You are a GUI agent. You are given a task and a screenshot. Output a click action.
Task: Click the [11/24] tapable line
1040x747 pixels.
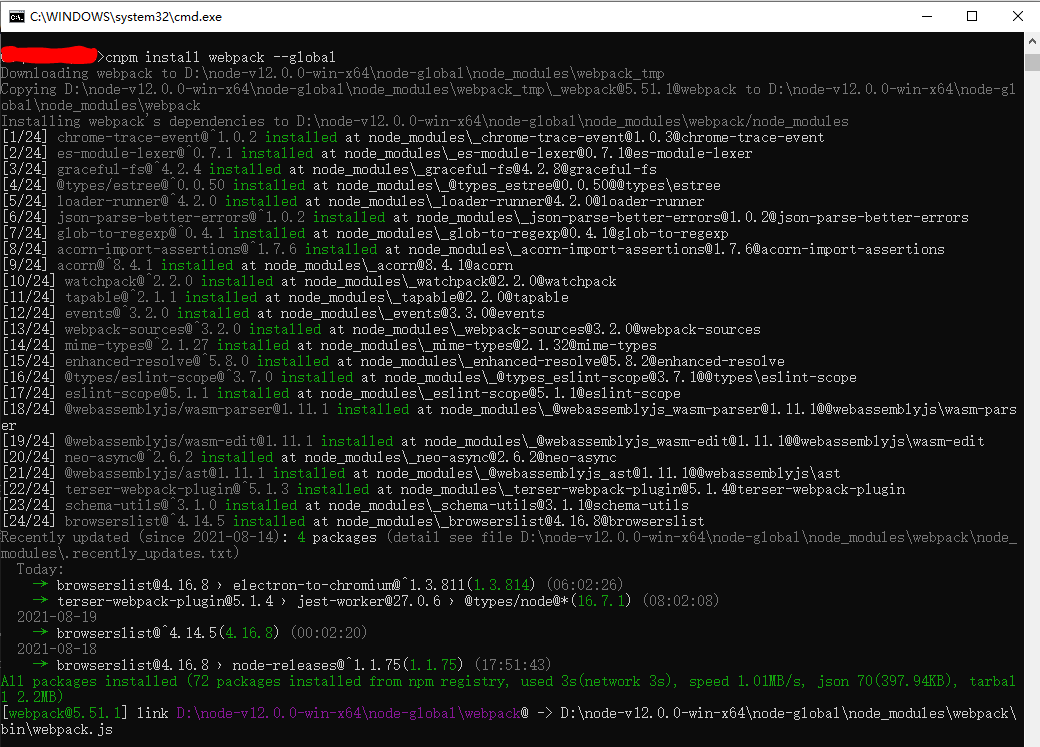285,297
